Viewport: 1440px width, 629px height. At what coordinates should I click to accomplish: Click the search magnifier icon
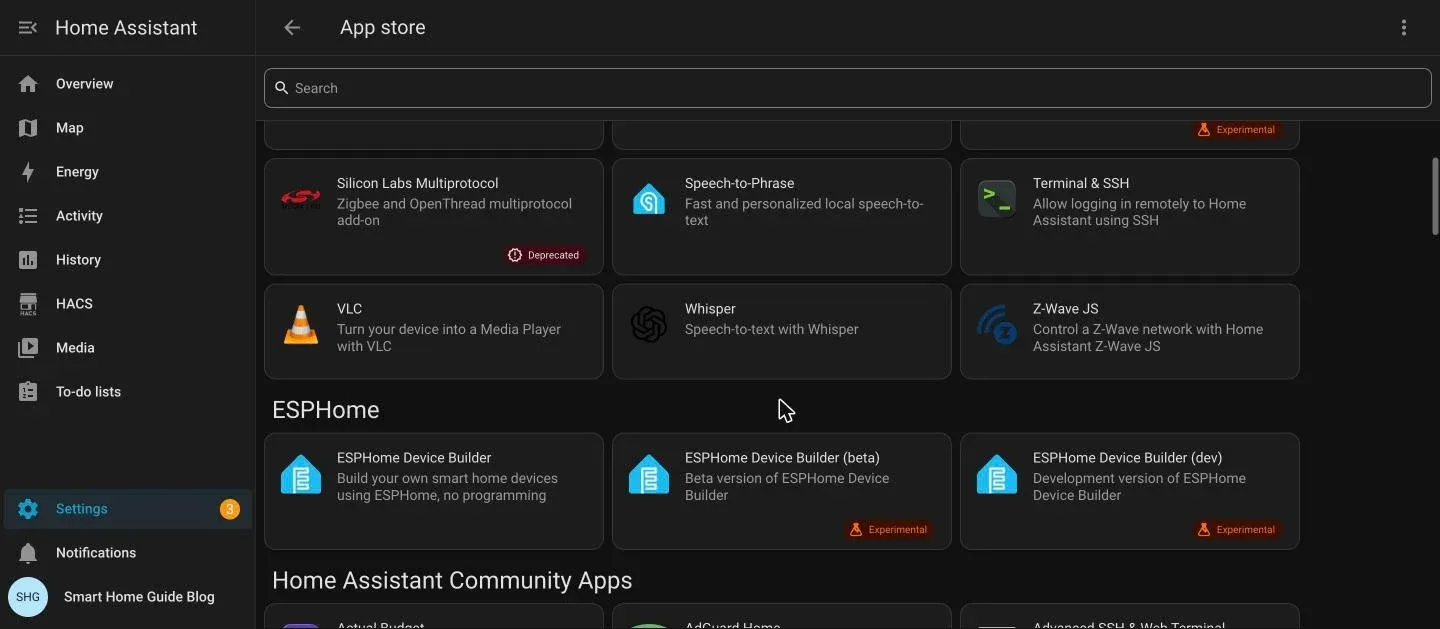[x=282, y=88]
